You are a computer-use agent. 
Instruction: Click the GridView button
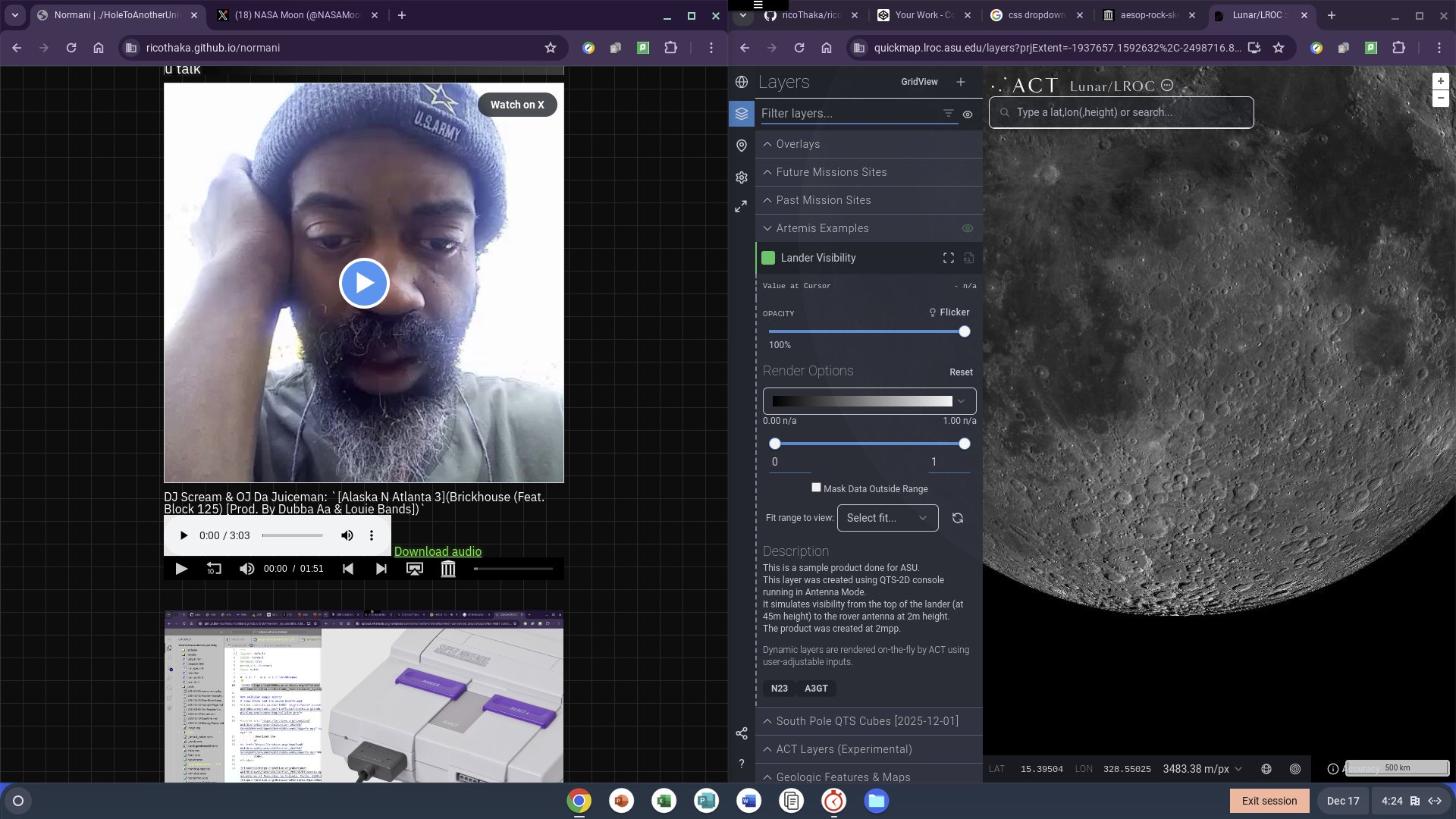coord(919,82)
